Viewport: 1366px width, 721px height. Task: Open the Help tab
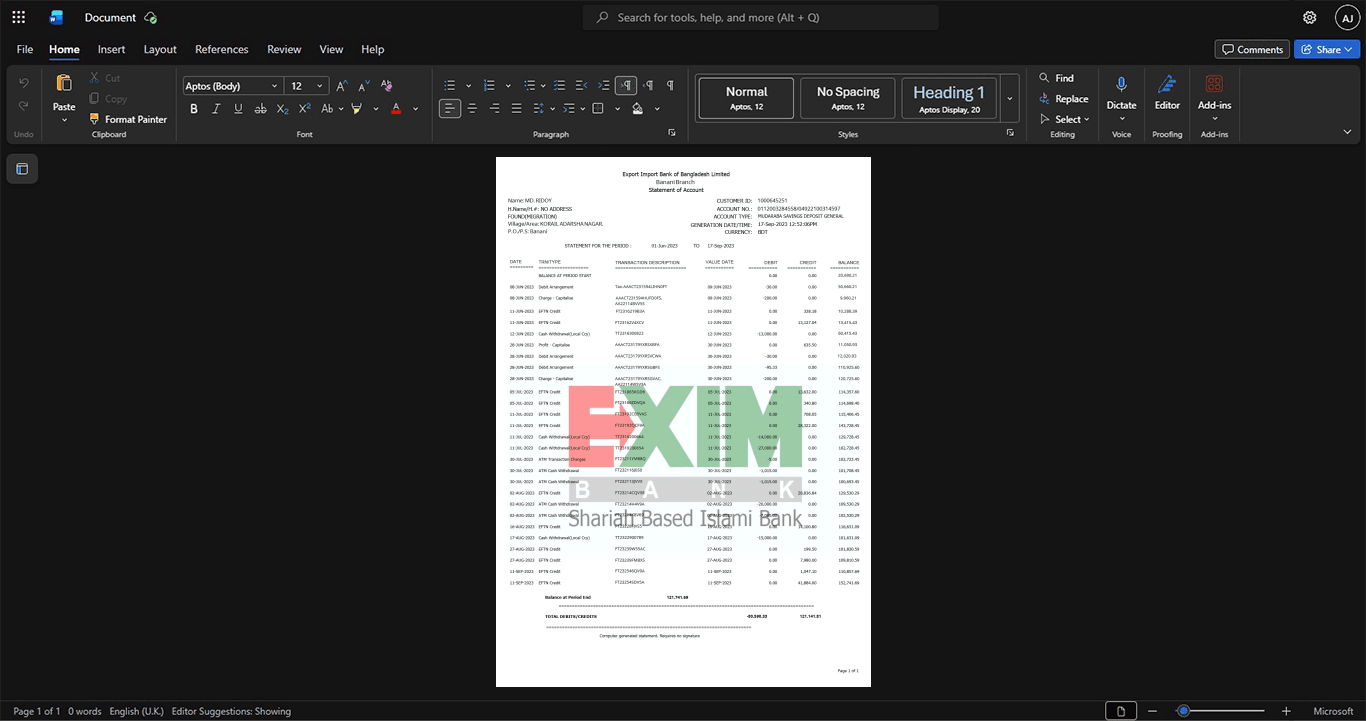point(372,49)
